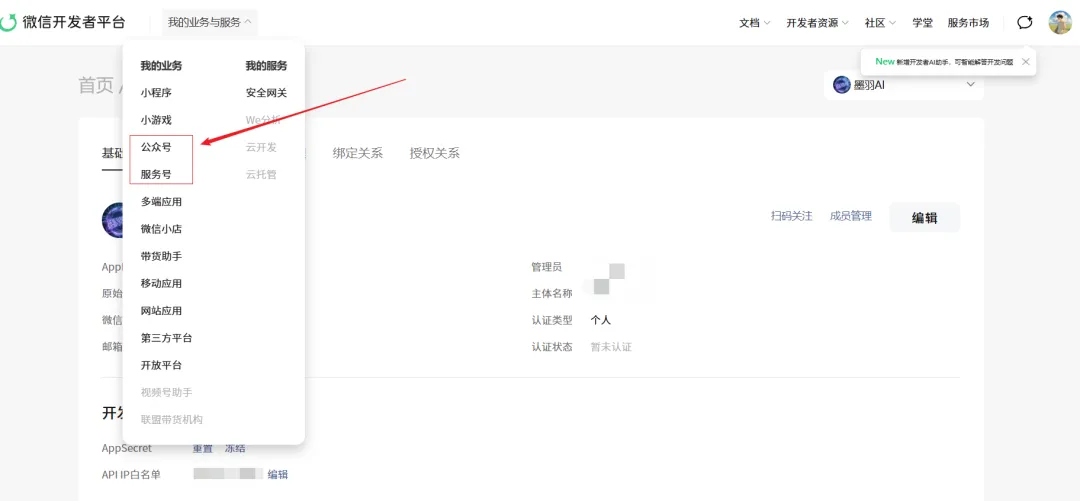The height and width of the screenshot is (501, 1080).
Task: Click the 暂未认证 status text
Action: (x=611, y=347)
